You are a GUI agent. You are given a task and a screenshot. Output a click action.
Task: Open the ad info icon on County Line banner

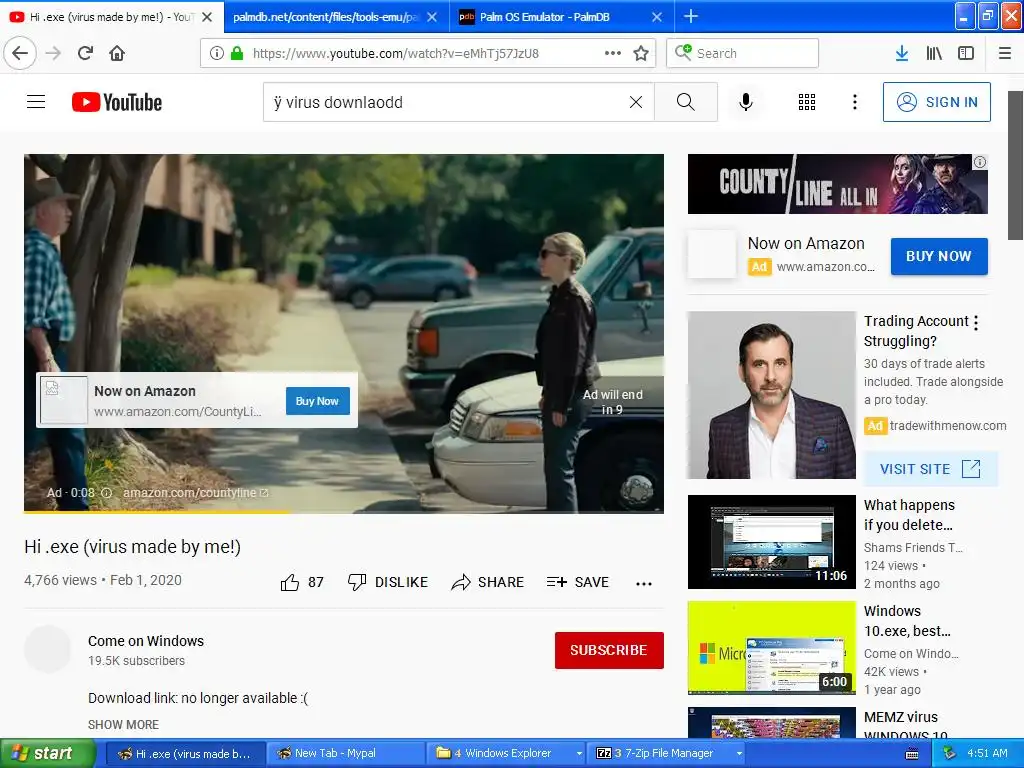click(980, 162)
